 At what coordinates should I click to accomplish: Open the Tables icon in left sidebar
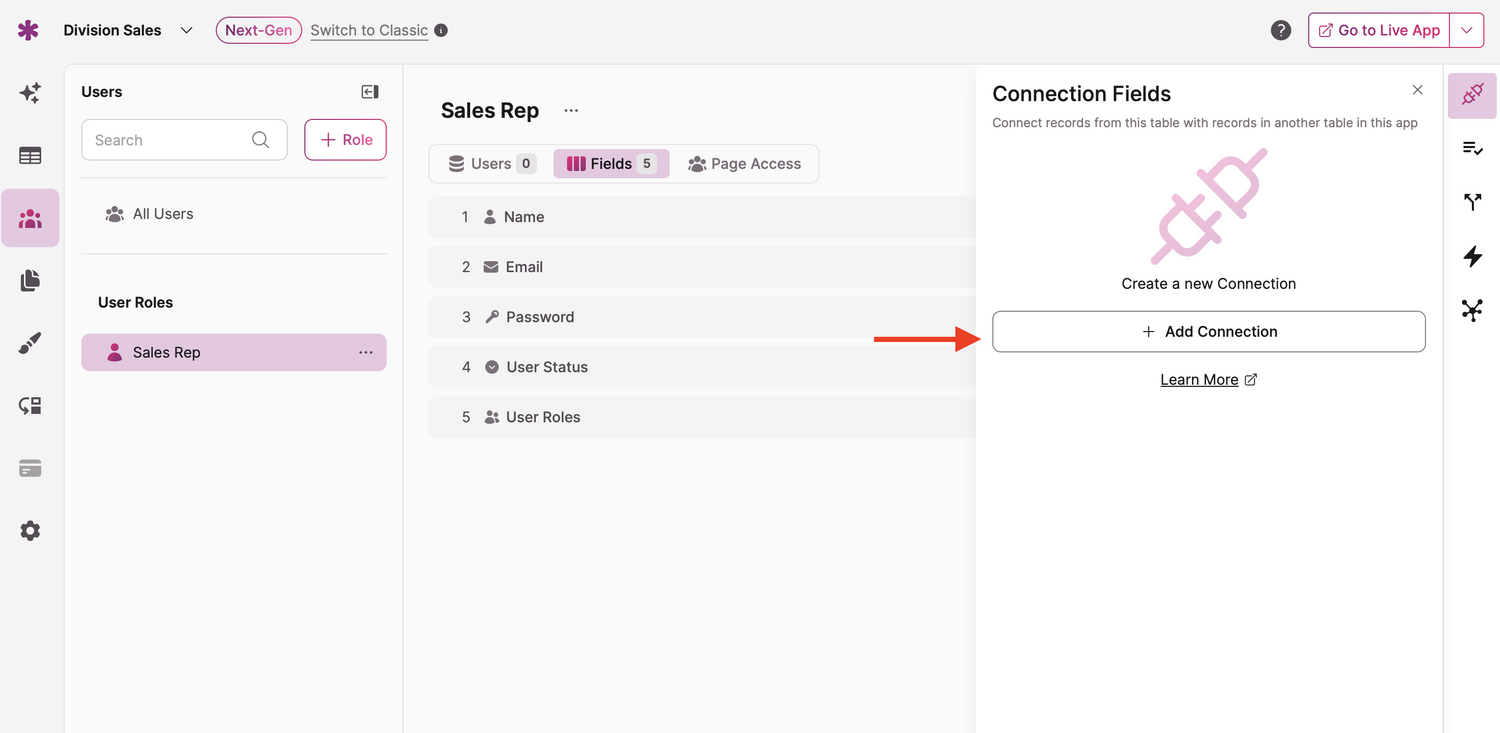click(30, 155)
